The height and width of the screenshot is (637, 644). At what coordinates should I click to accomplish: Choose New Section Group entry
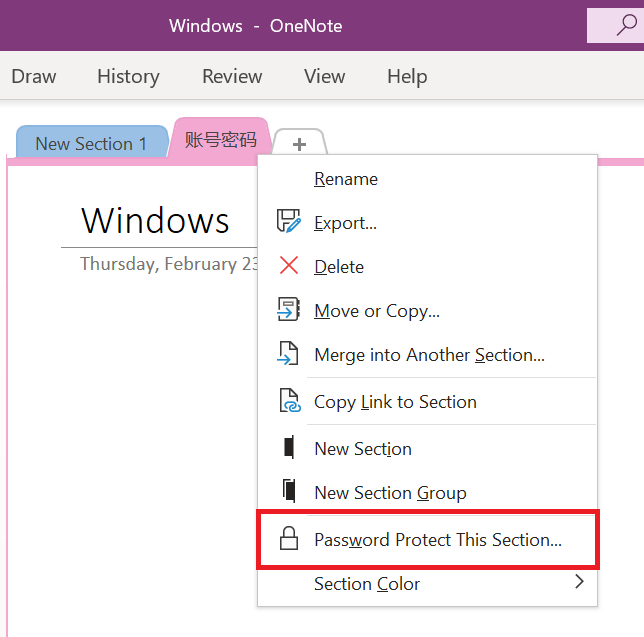pyautogui.click(x=427, y=492)
